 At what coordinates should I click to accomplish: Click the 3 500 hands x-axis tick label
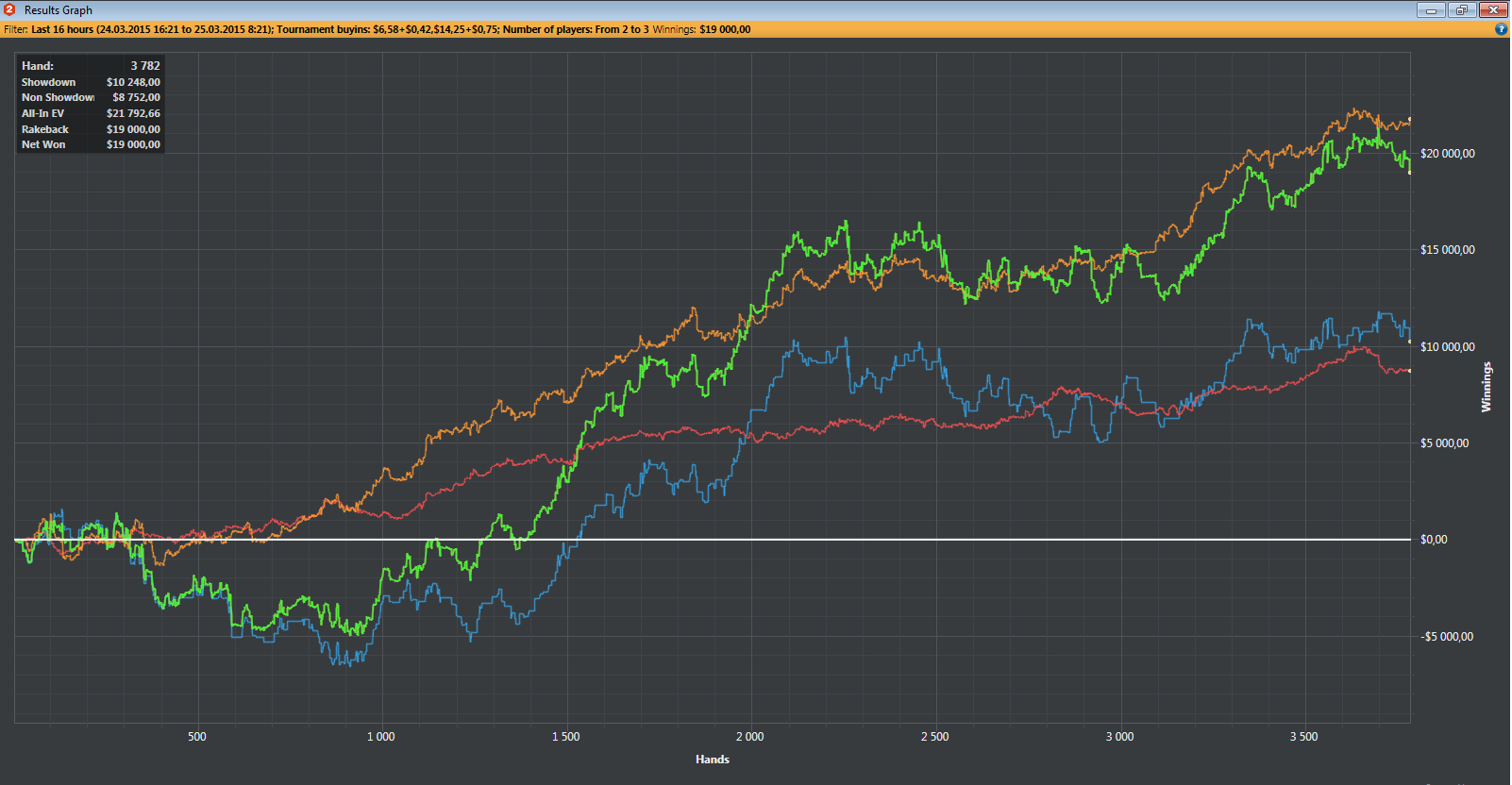[x=1303, y=737]
